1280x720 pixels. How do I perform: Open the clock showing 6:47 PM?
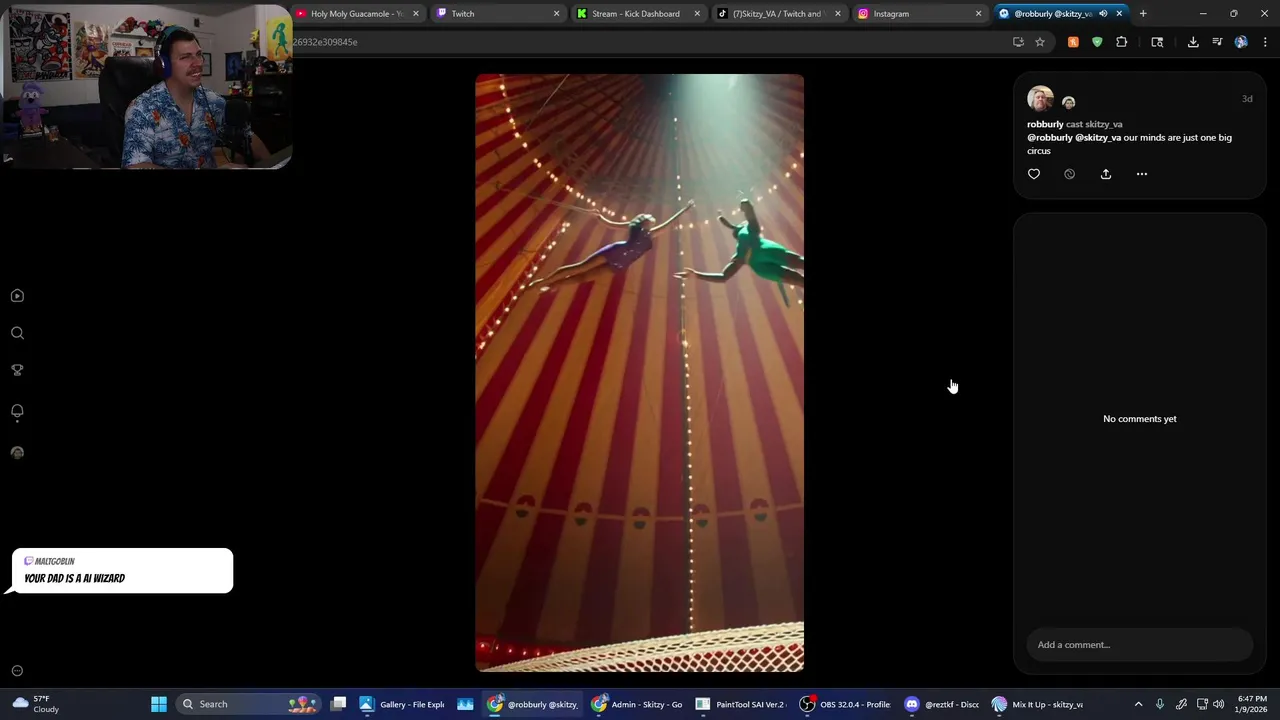[1252, 704]
